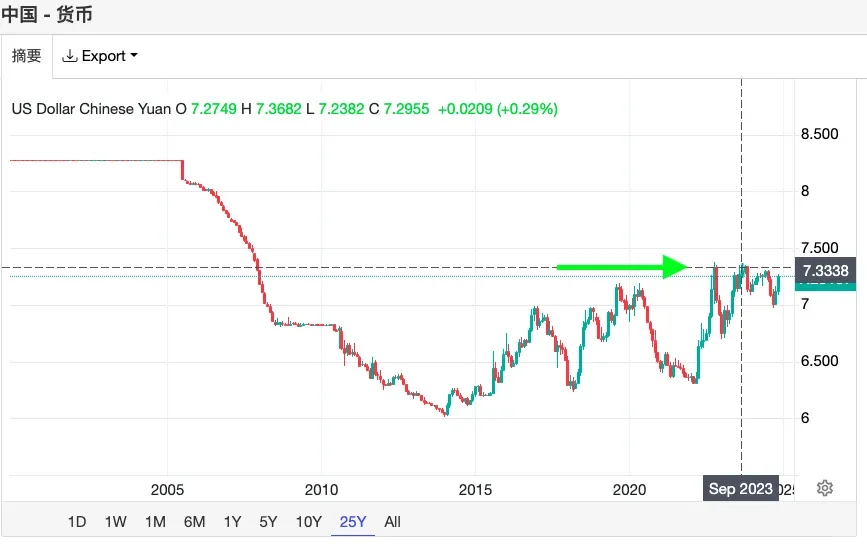
Task: Click the 8 price axis label
Action: pyautogui.click(x=805, y=191)
